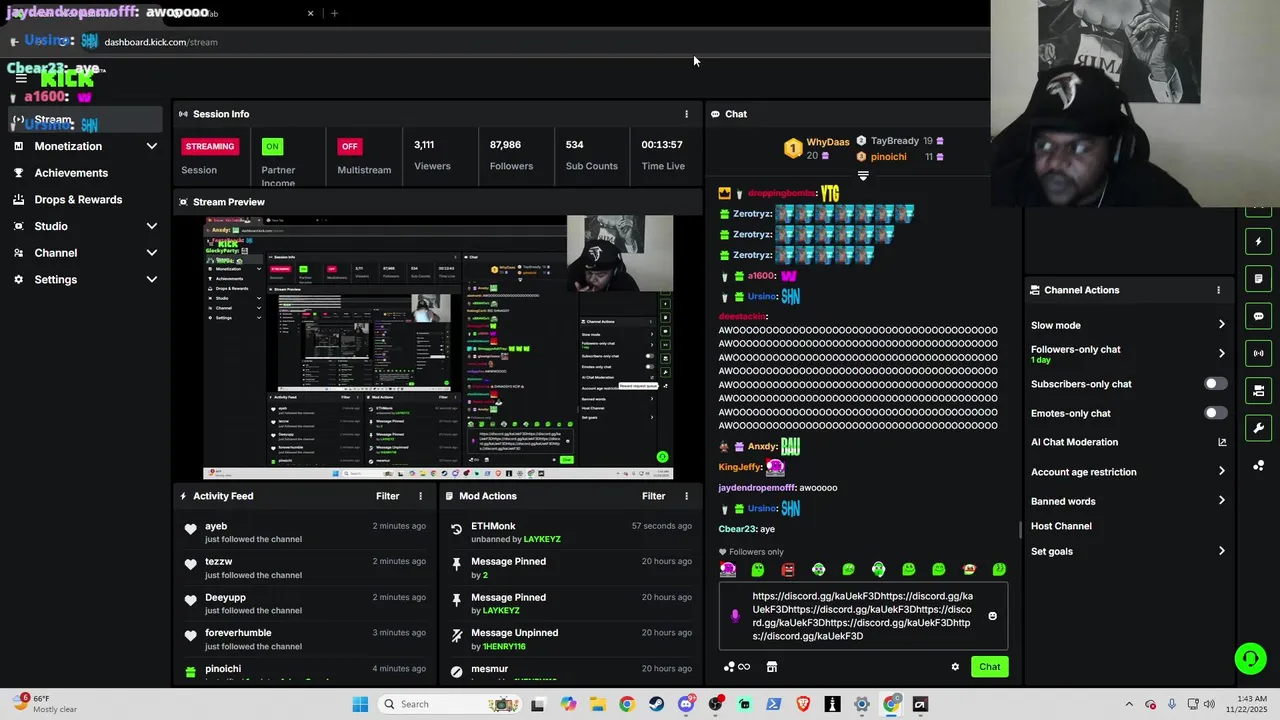Click the green headset support button
The height and width of the screenshot is (720, 1280).
[x=1250, y=658]
